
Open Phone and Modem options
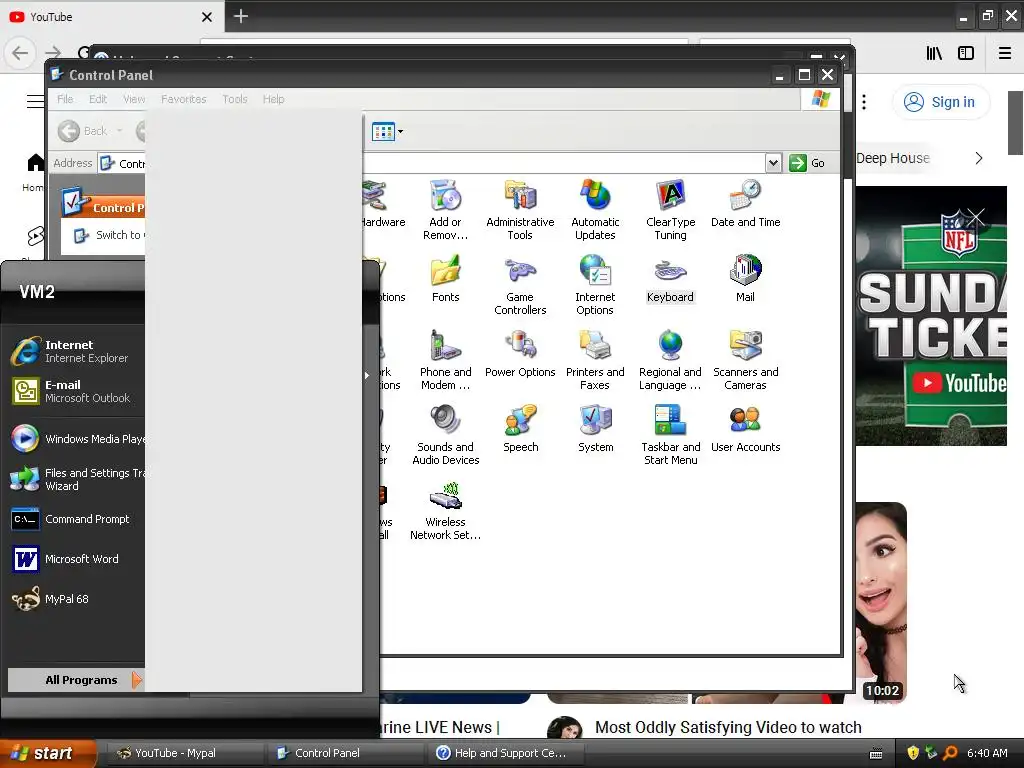click(445, 360)
